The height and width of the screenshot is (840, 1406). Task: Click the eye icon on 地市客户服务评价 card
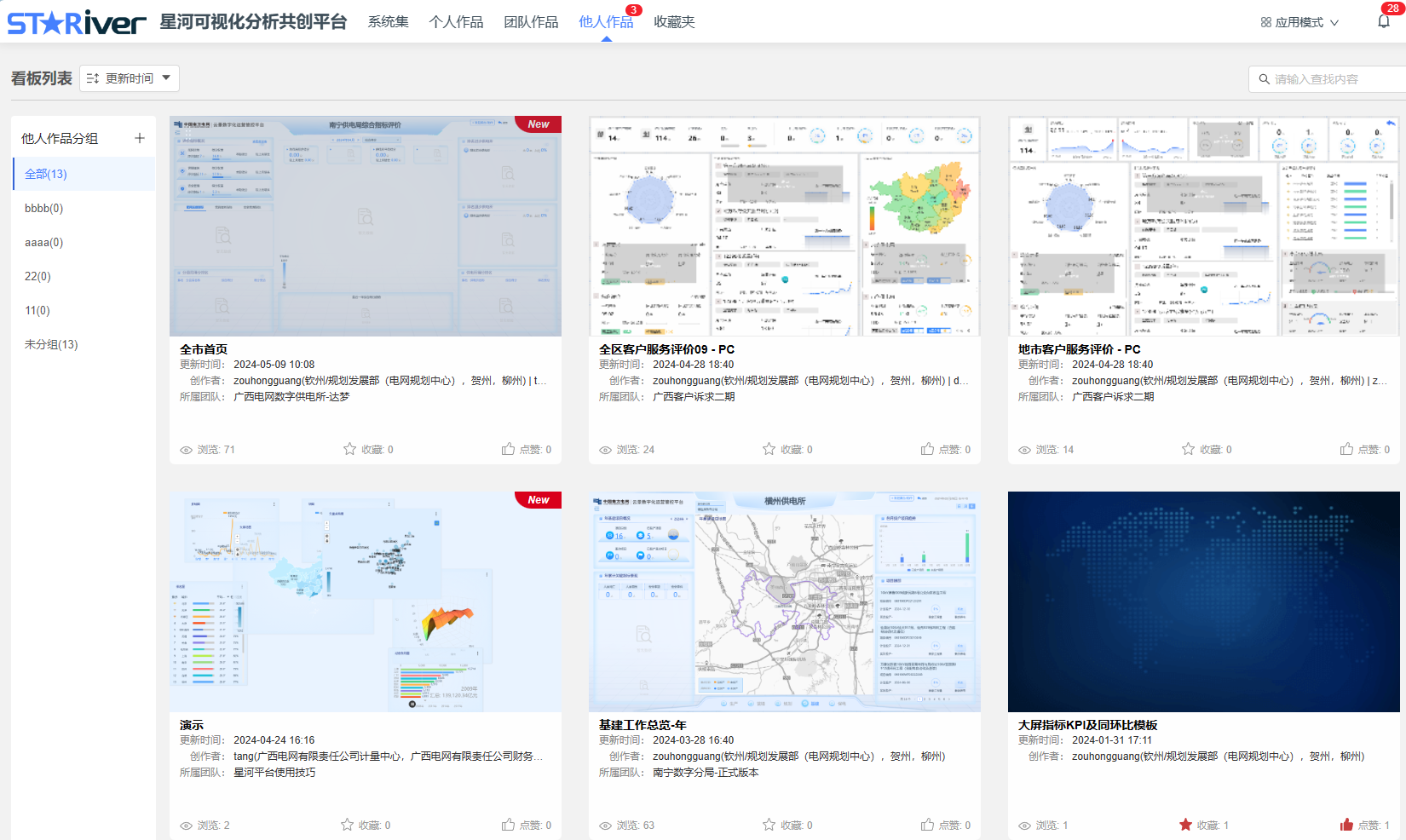(x=1024, y=450)
